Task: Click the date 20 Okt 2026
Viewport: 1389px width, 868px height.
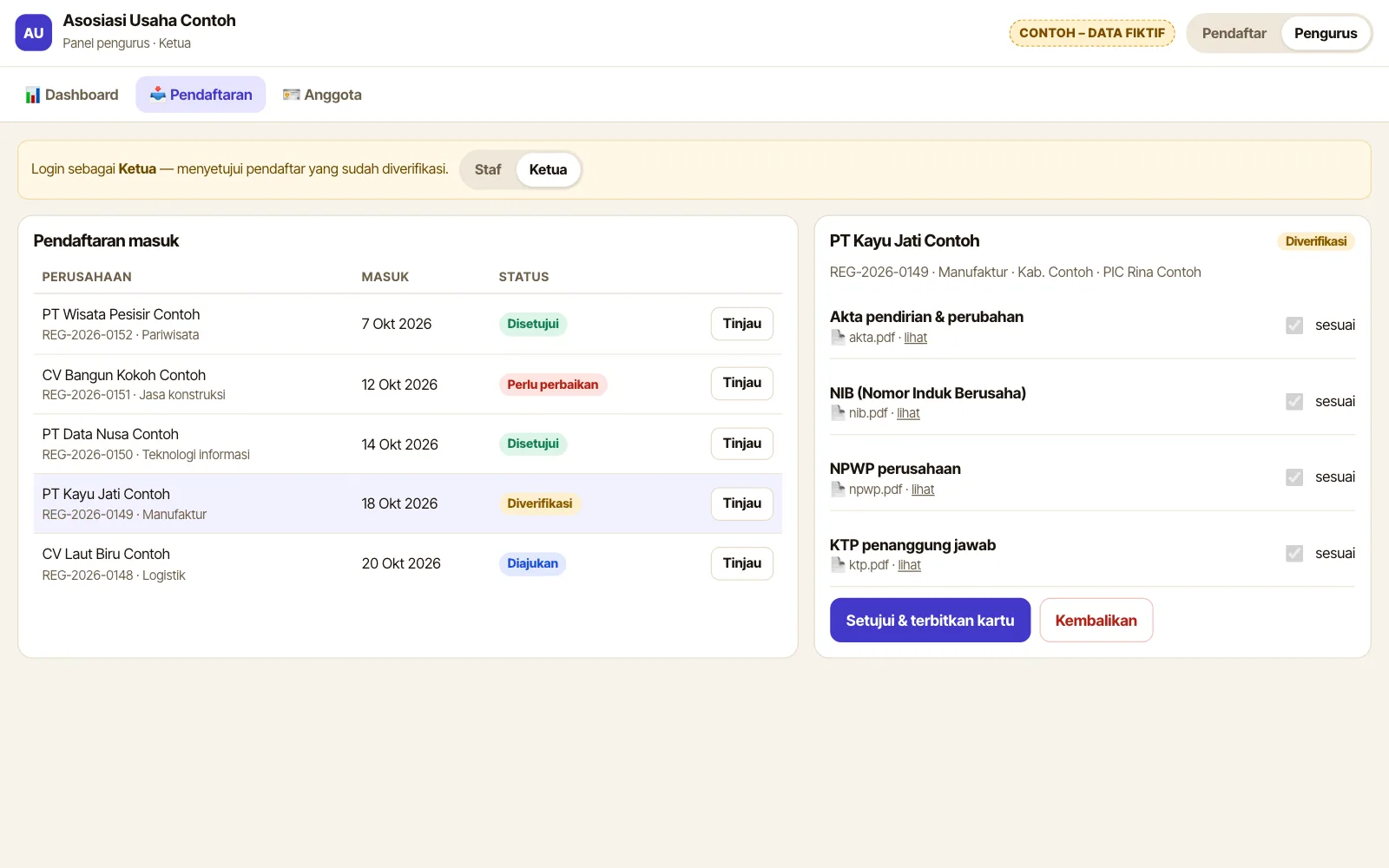Action: pos(401,563)
